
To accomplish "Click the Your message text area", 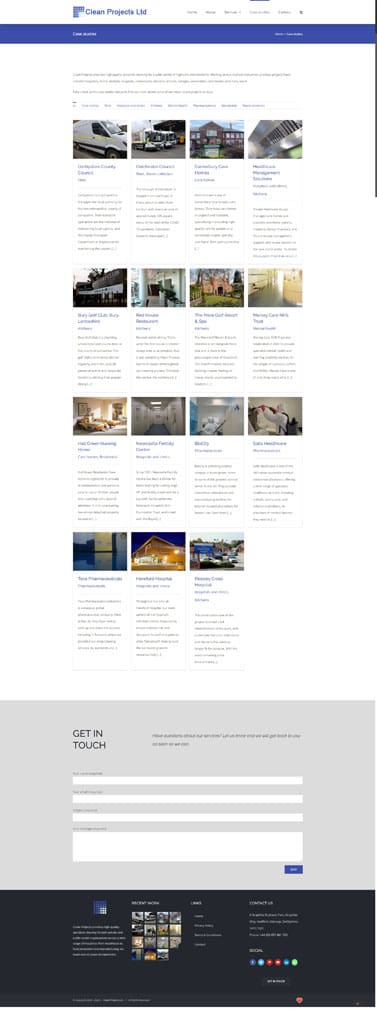I will pos(188,846).
